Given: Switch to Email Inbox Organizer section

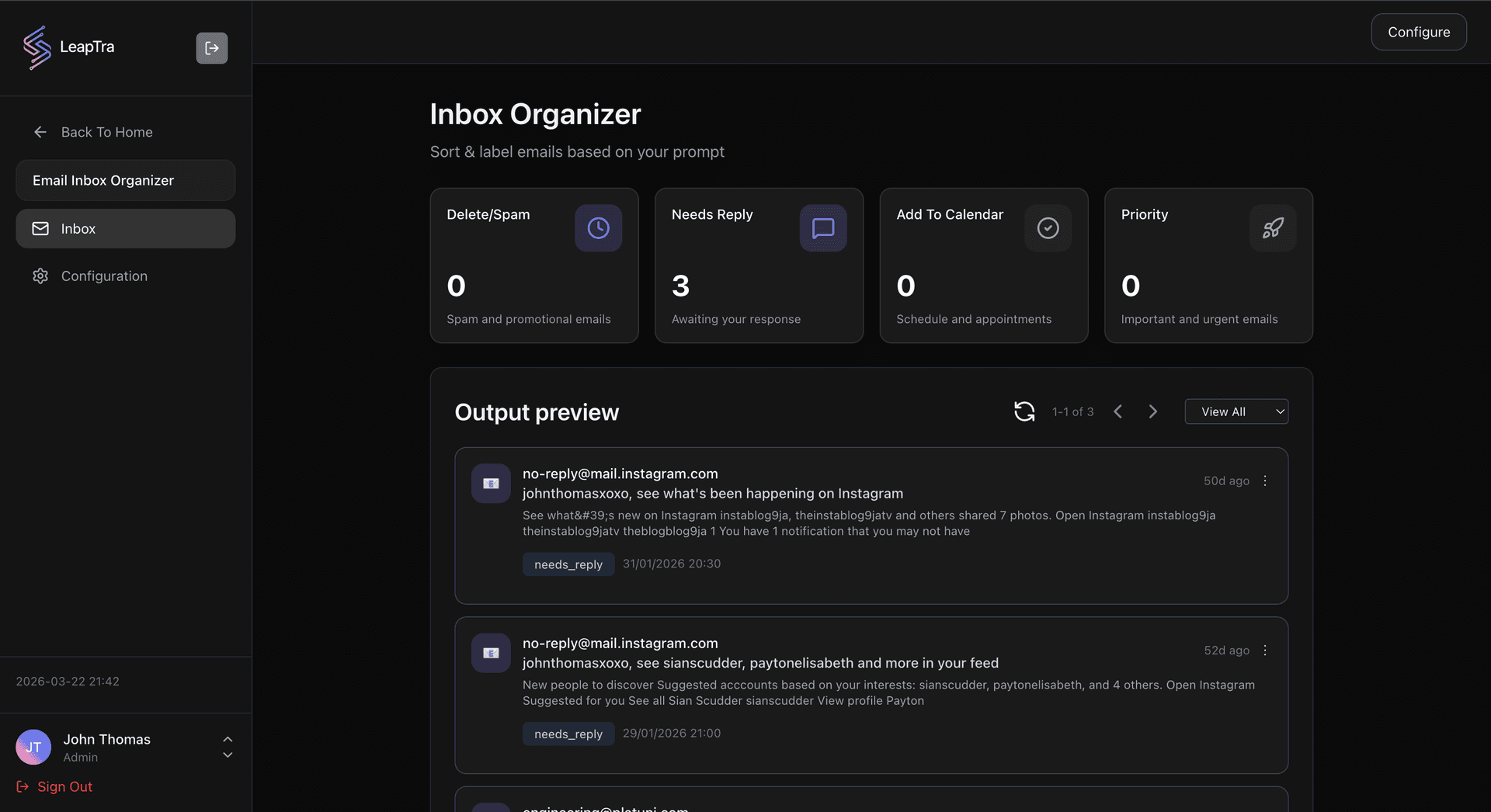Looking at the screenshot, I should [125, 180].
